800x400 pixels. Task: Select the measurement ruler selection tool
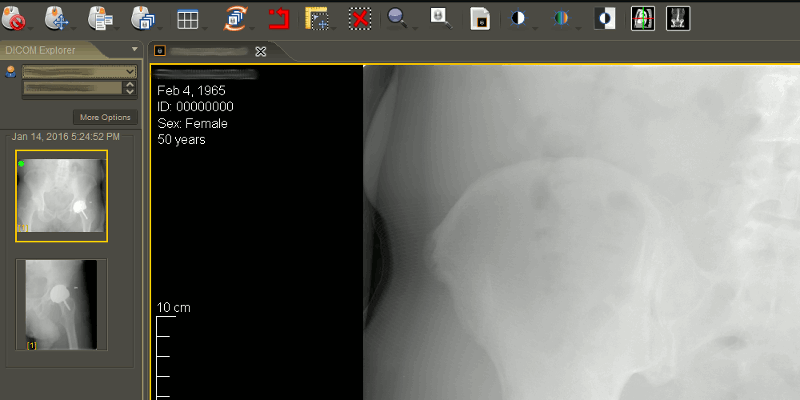click(x=316, y=18)
